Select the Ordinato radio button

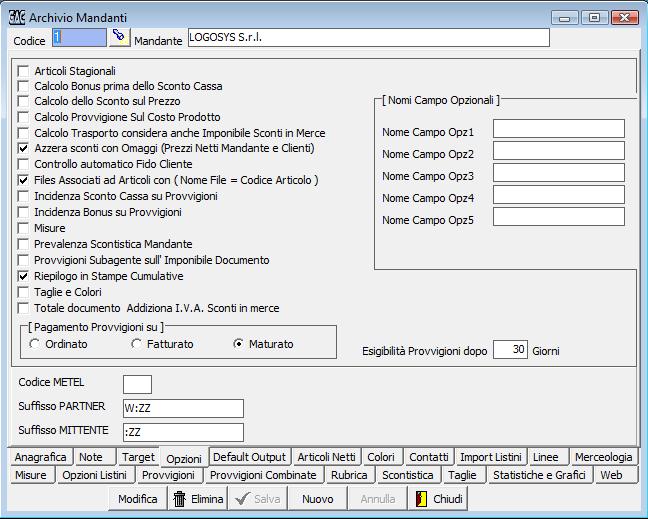click(35, 344)
